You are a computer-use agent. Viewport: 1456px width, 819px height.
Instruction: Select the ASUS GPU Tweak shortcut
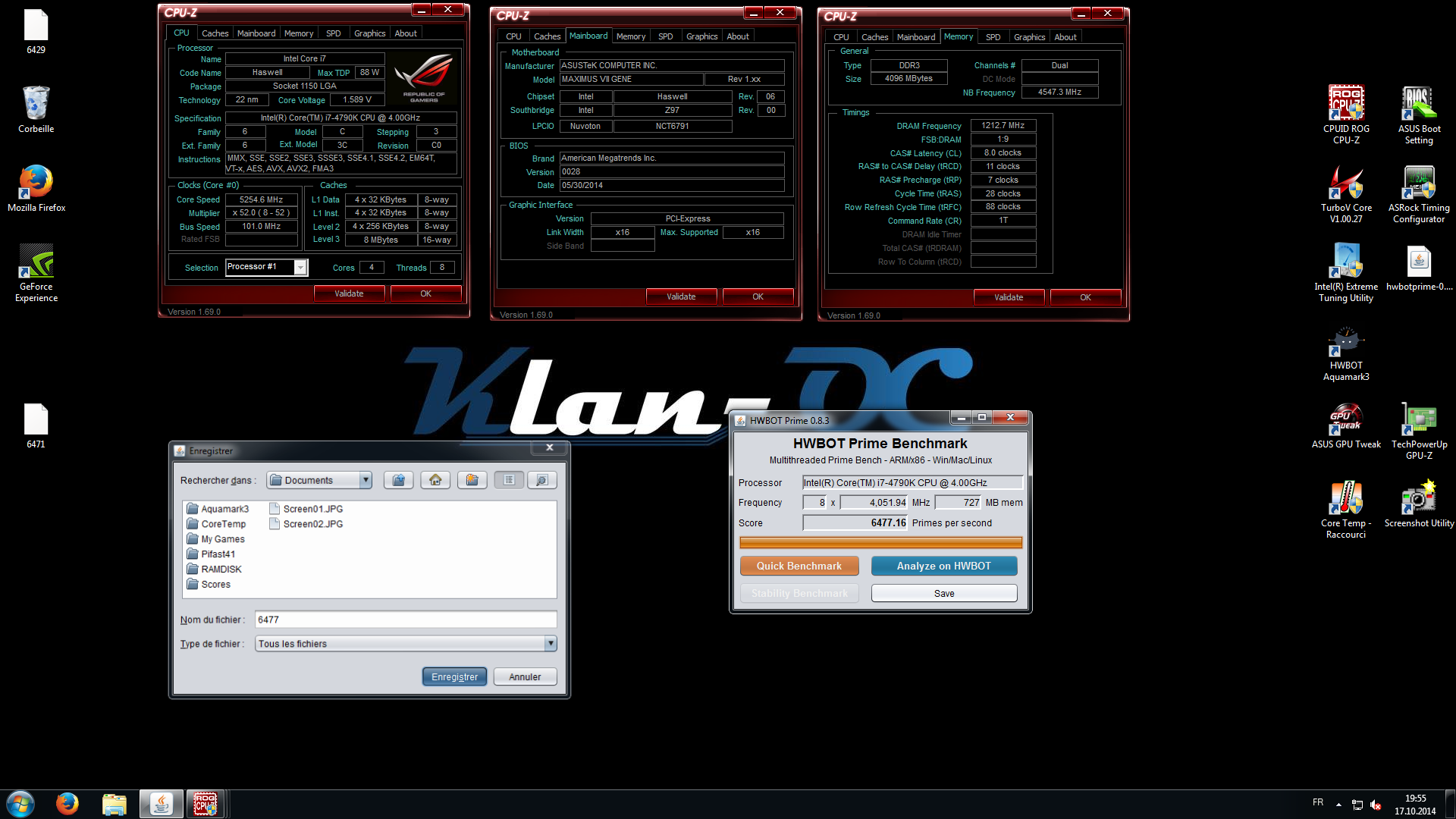1346,426
